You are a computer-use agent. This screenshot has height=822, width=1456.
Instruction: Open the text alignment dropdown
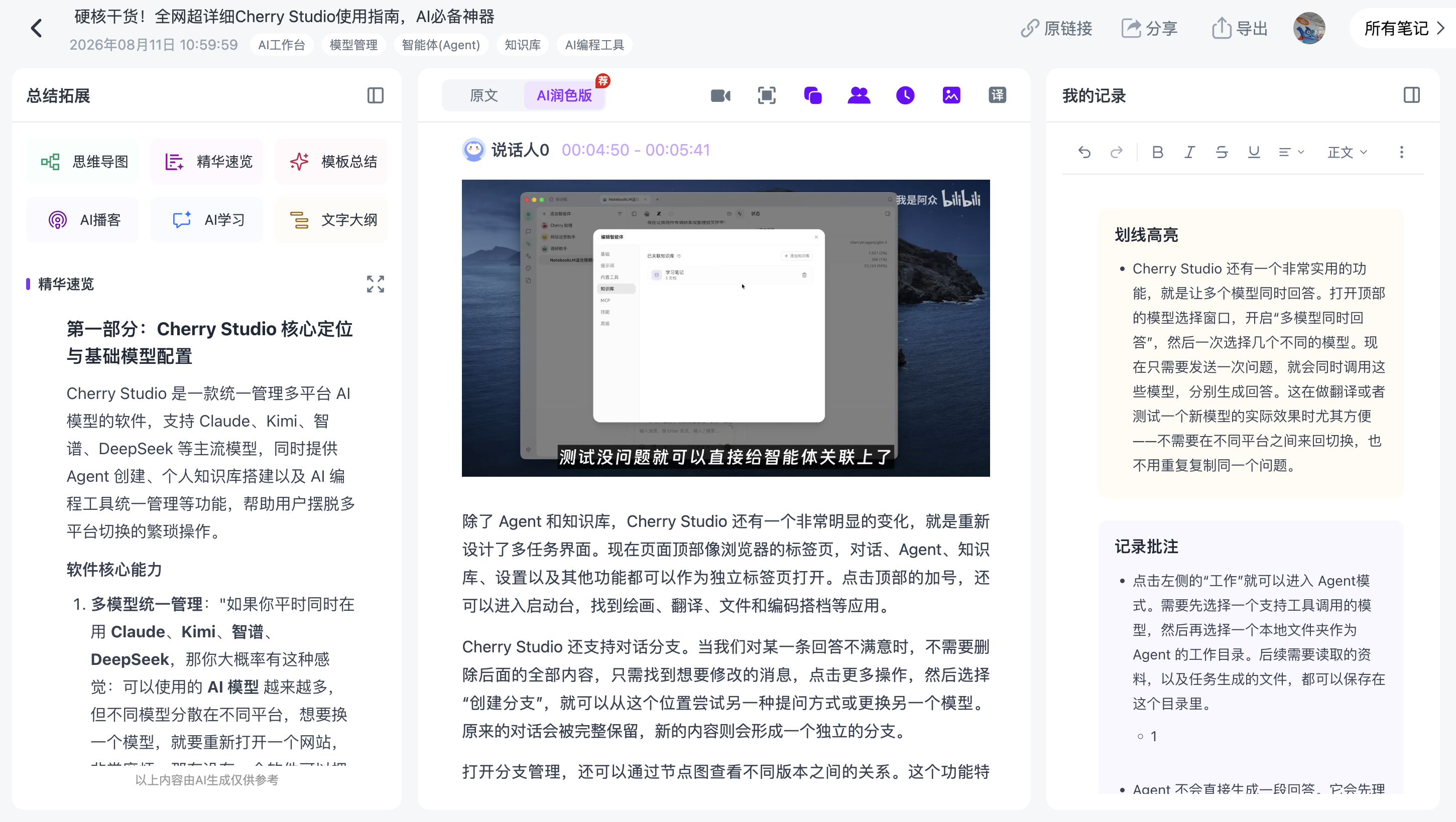point(1291,153)
